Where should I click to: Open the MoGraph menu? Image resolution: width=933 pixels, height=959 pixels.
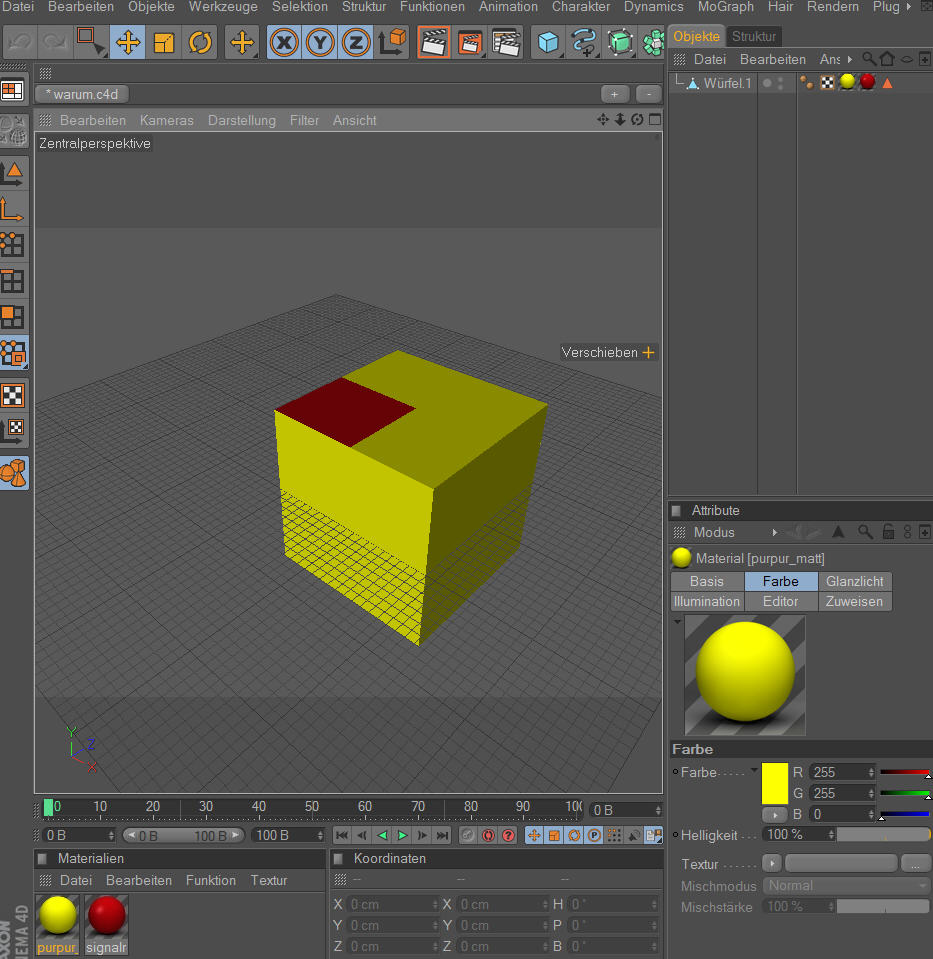click(x=726, y=7)
